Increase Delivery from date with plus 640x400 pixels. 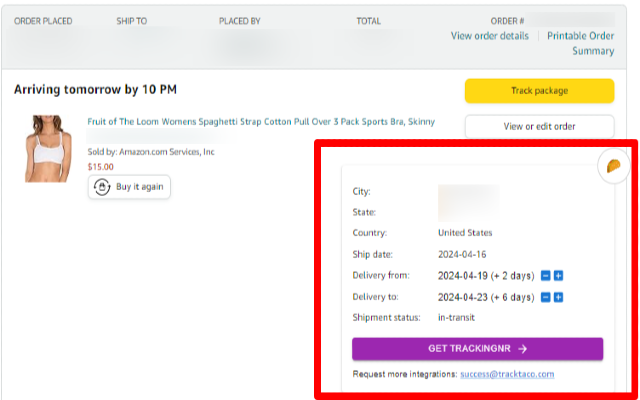click(x=558, y=276)
